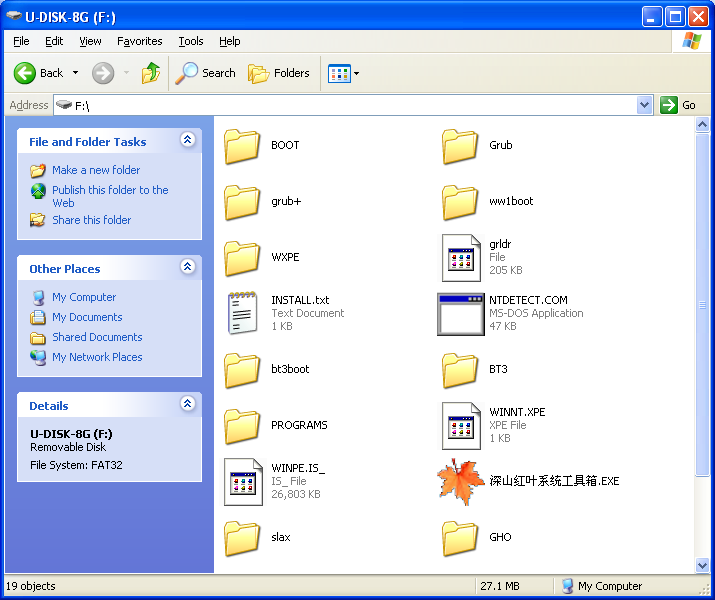Image resolution: width=715 pixels, height=600 pixels.
Task: Open the Grub folder icon
Action: pos(460,146)
